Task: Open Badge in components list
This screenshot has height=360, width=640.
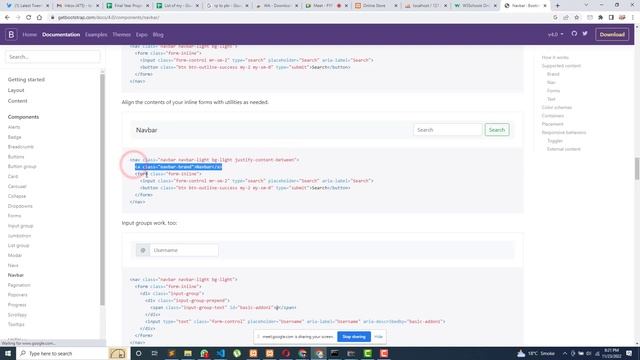Action: click(x=14, y=137)
